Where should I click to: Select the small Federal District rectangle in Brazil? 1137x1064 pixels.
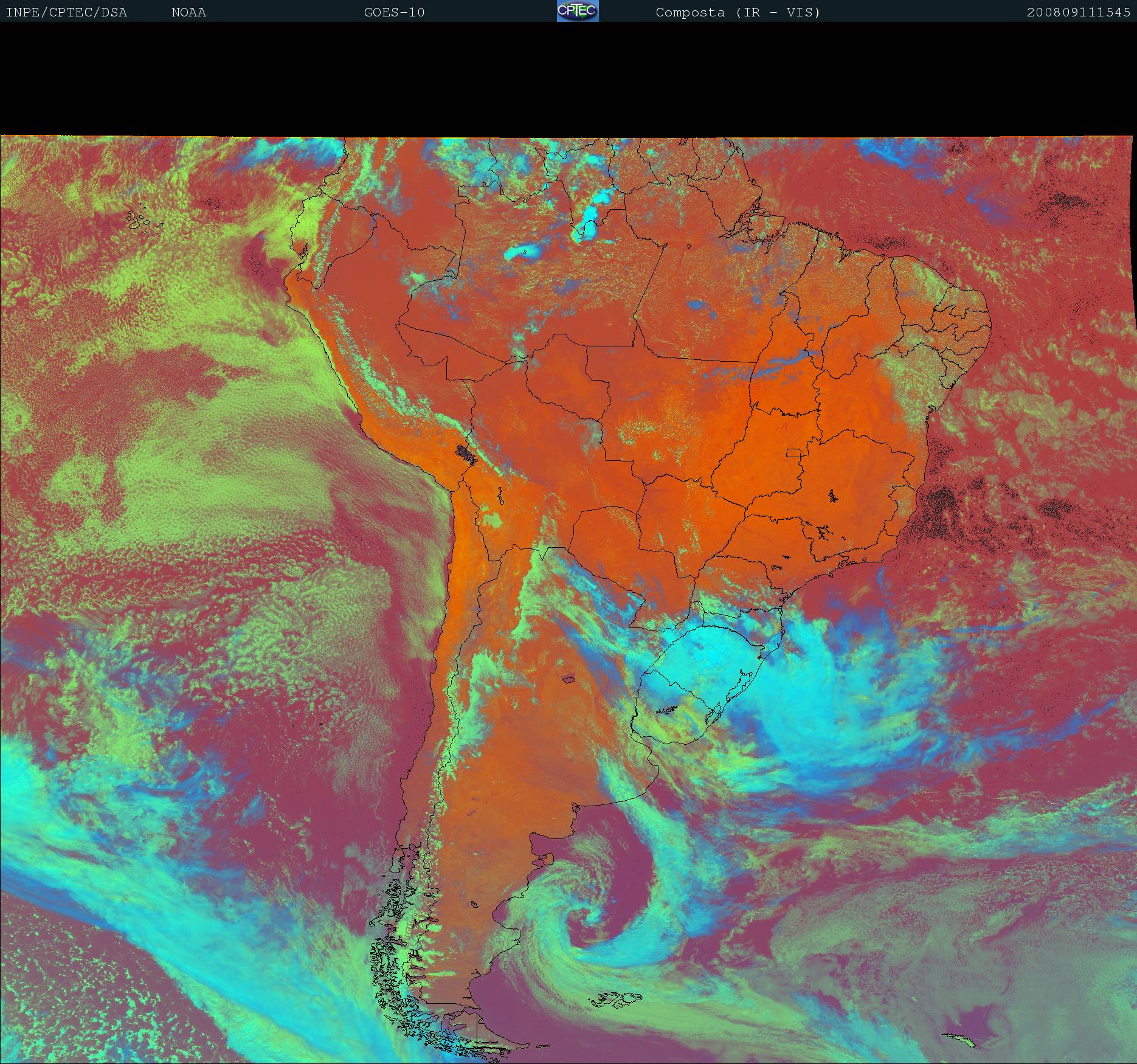pyautogui.click(x=793, y=452)
